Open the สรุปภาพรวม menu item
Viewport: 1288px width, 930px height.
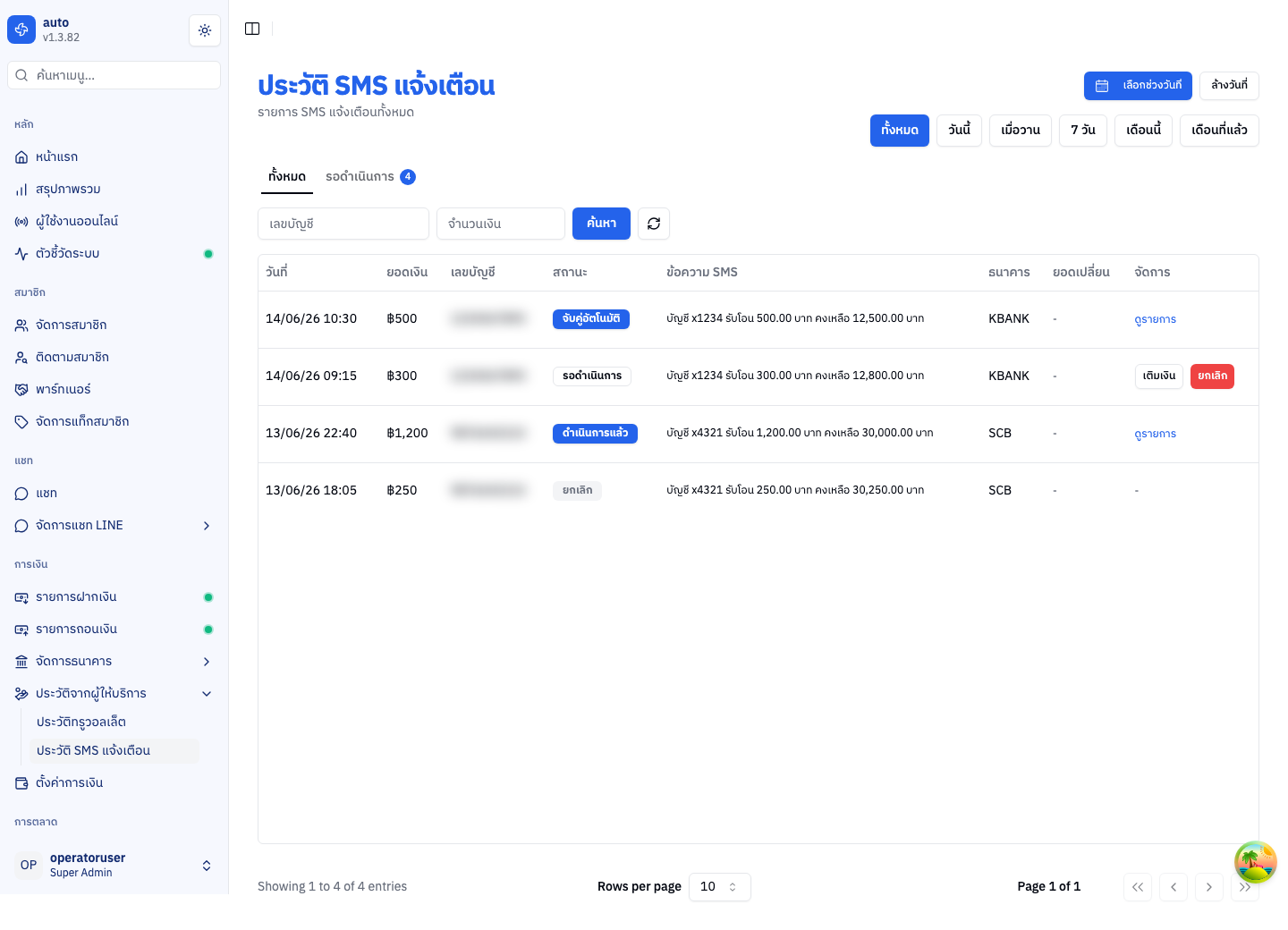tap(114, 190)
